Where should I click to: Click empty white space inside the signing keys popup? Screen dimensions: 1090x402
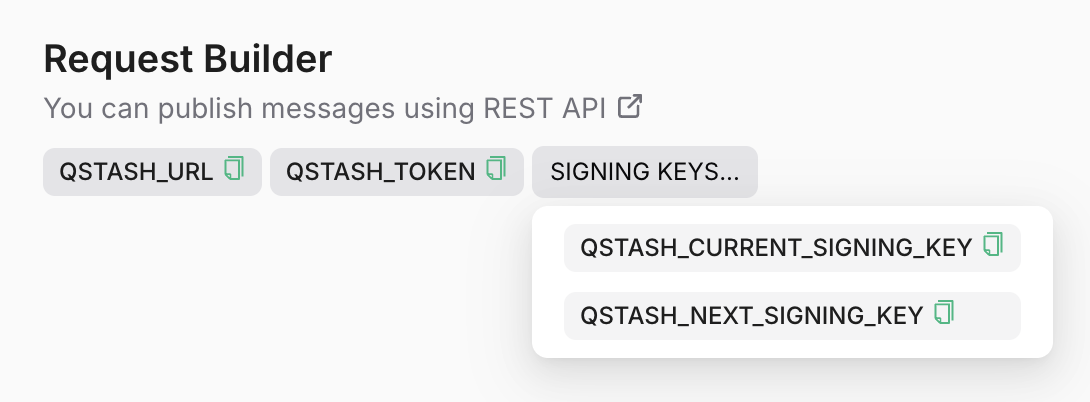[x=792, y=282]
